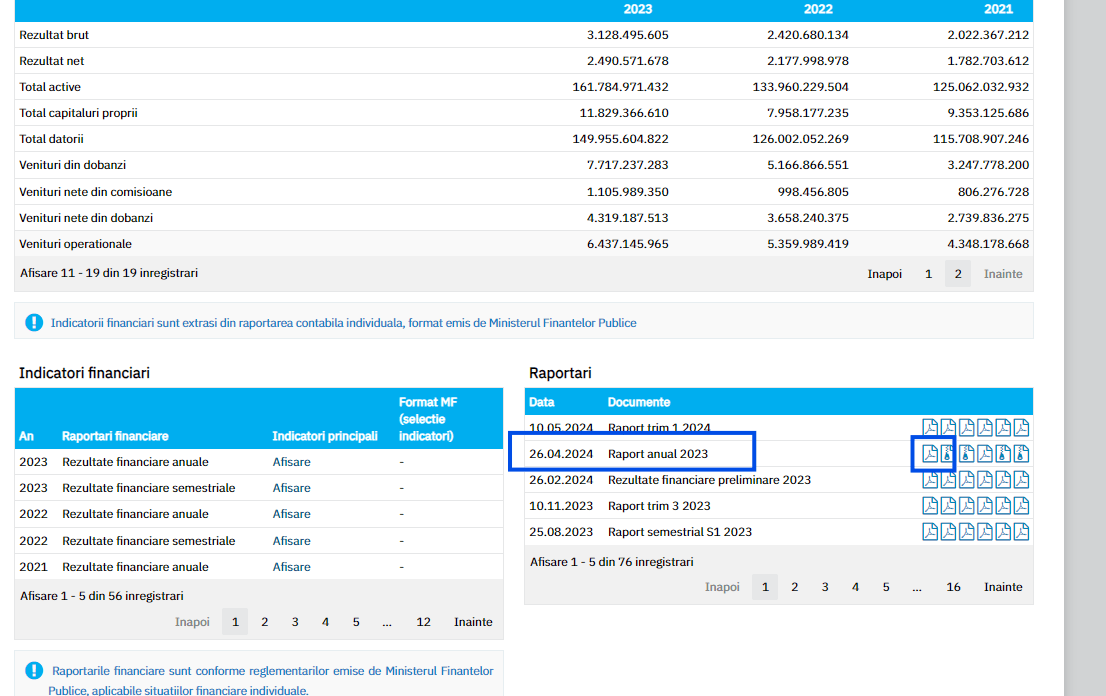Open first PDF icon for Raport trim 3 2023

click(929, 506)
